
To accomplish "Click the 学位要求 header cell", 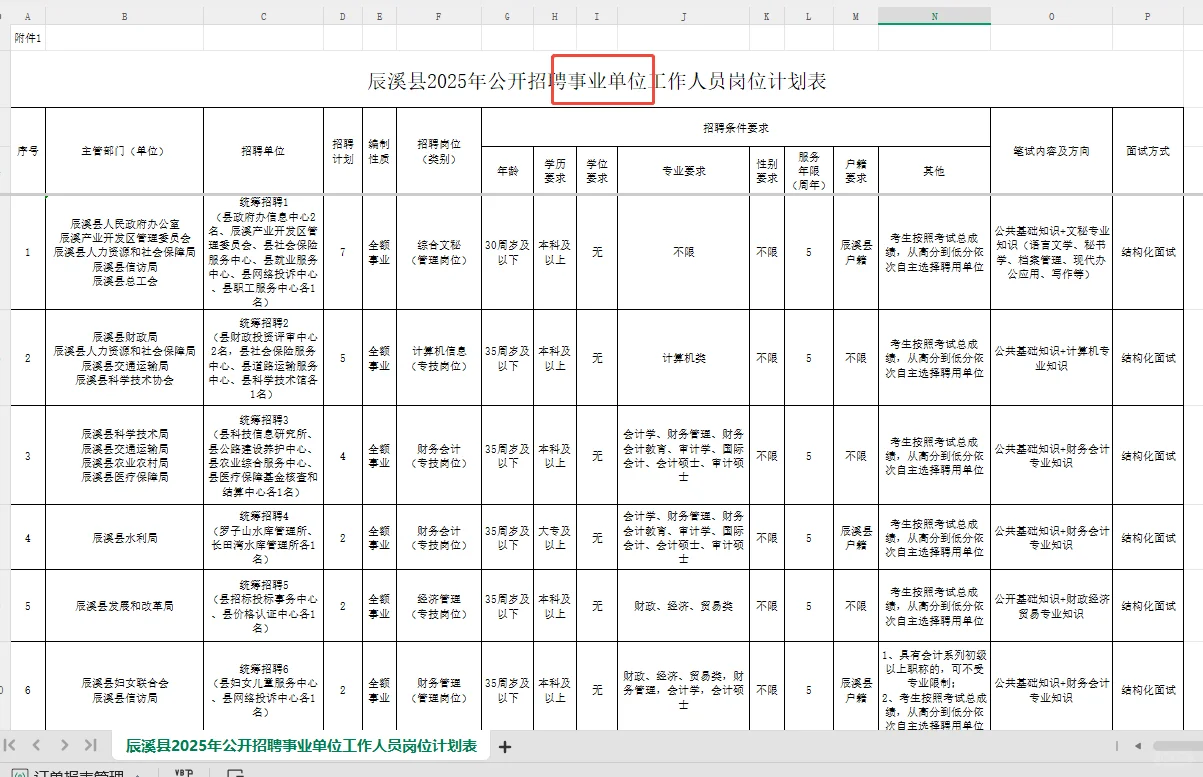I will [597, 171].
